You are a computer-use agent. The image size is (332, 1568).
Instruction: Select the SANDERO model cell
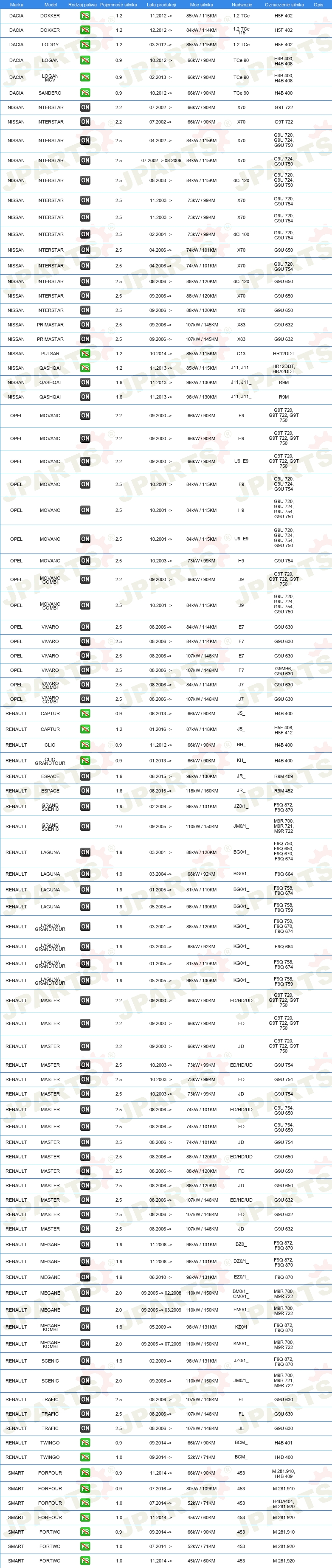50,93
